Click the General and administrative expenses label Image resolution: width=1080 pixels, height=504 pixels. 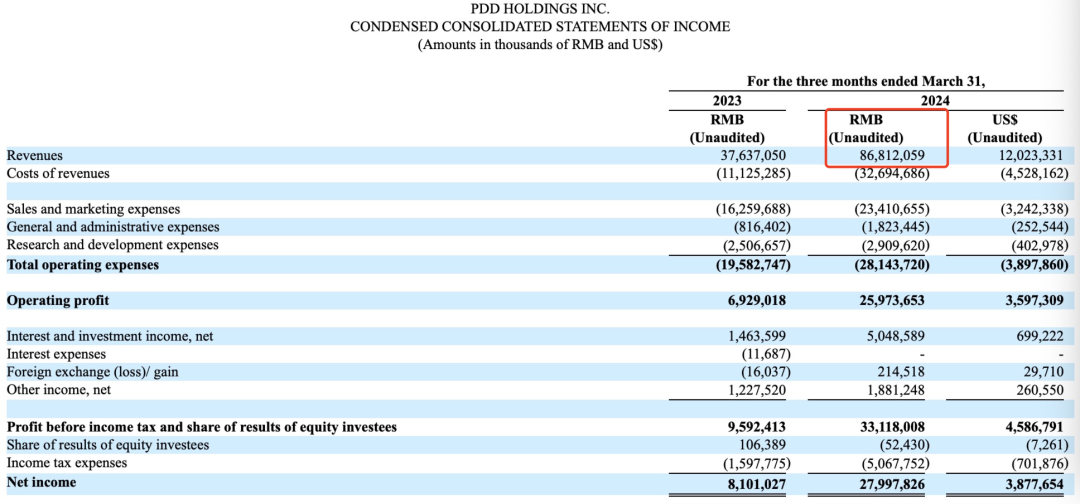coord(113,228)
